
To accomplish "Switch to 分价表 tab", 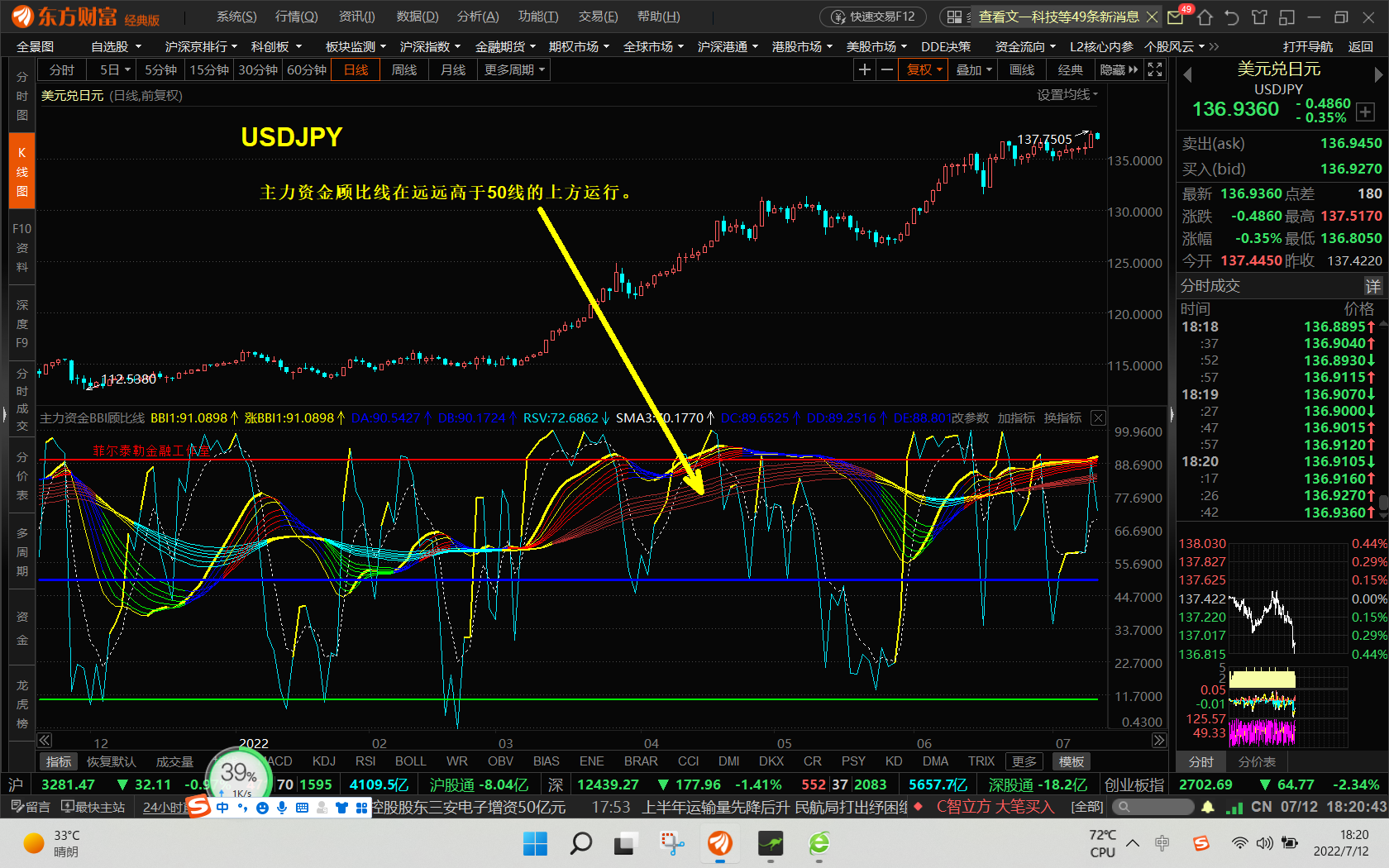I will click(1256, 761).
